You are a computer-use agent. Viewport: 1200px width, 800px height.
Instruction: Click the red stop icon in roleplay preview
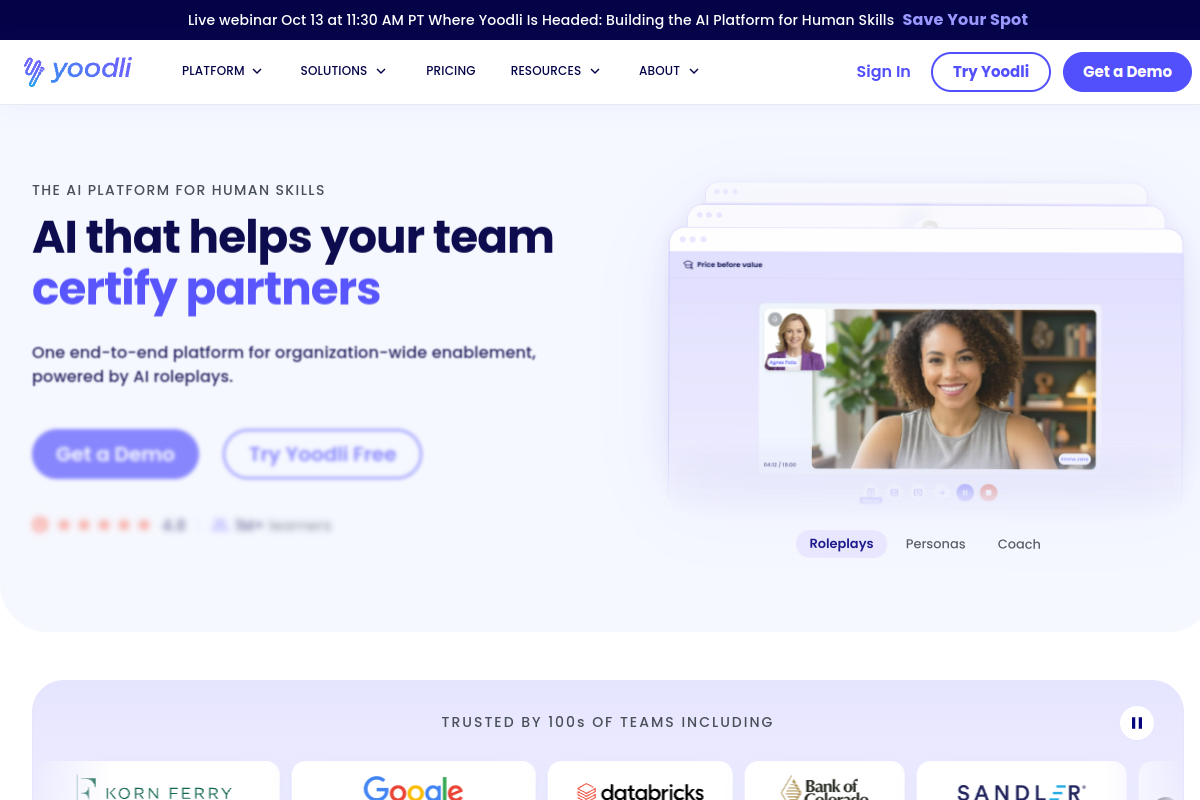pos(989,492)
